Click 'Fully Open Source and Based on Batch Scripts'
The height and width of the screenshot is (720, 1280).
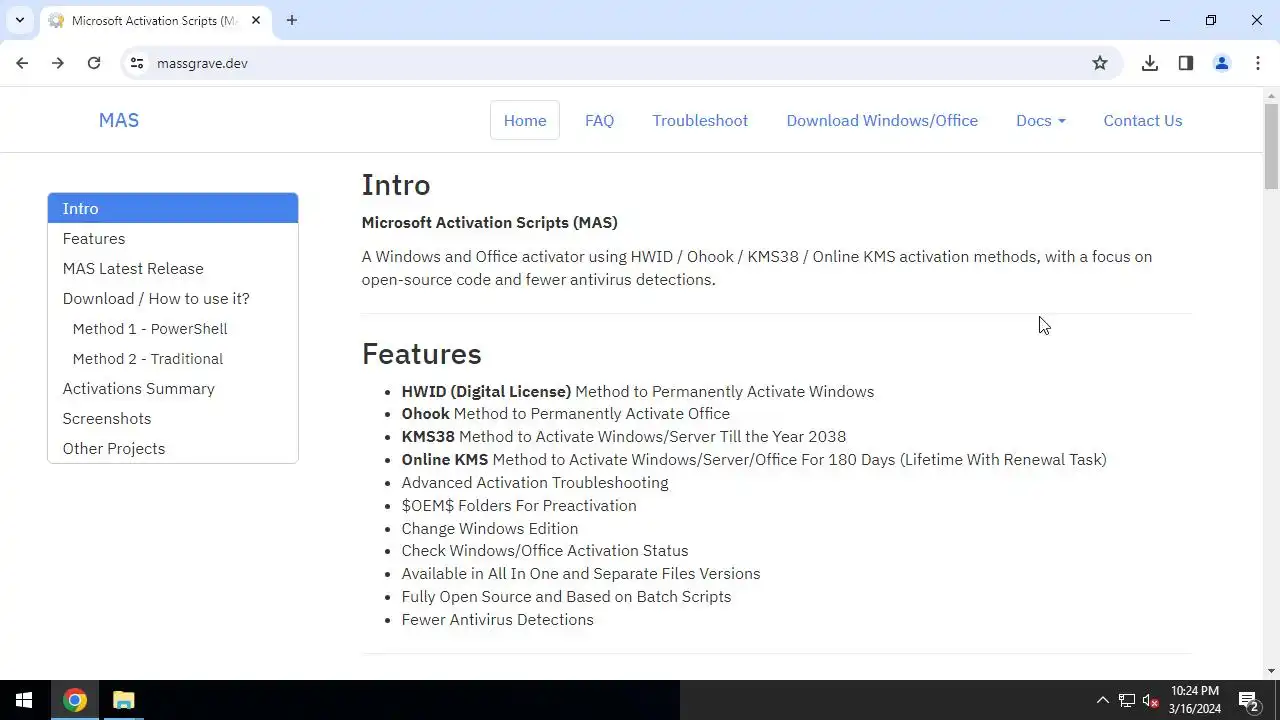[566, 596]
